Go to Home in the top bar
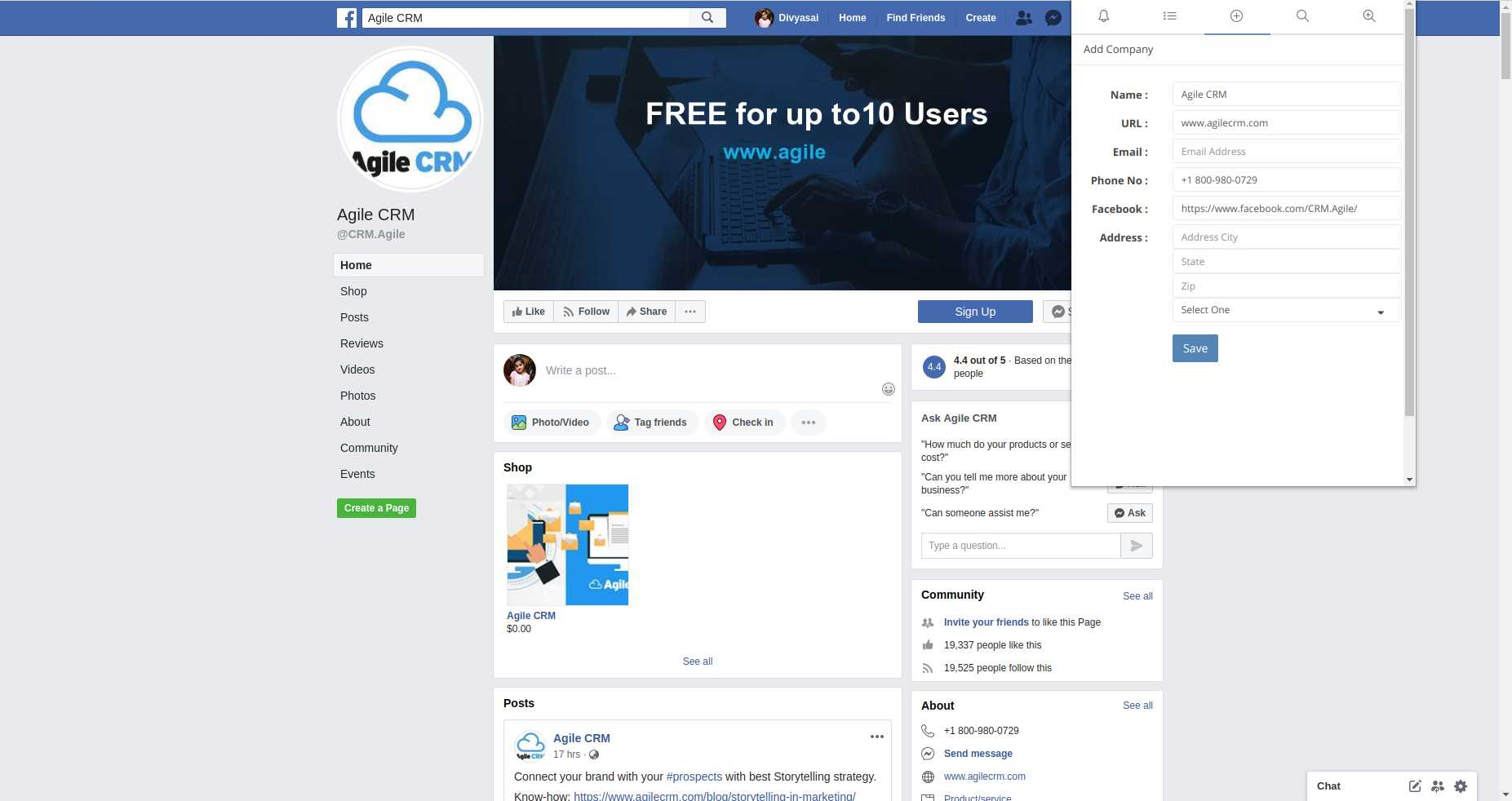The image size is (1512, 801). coord(853,18)
